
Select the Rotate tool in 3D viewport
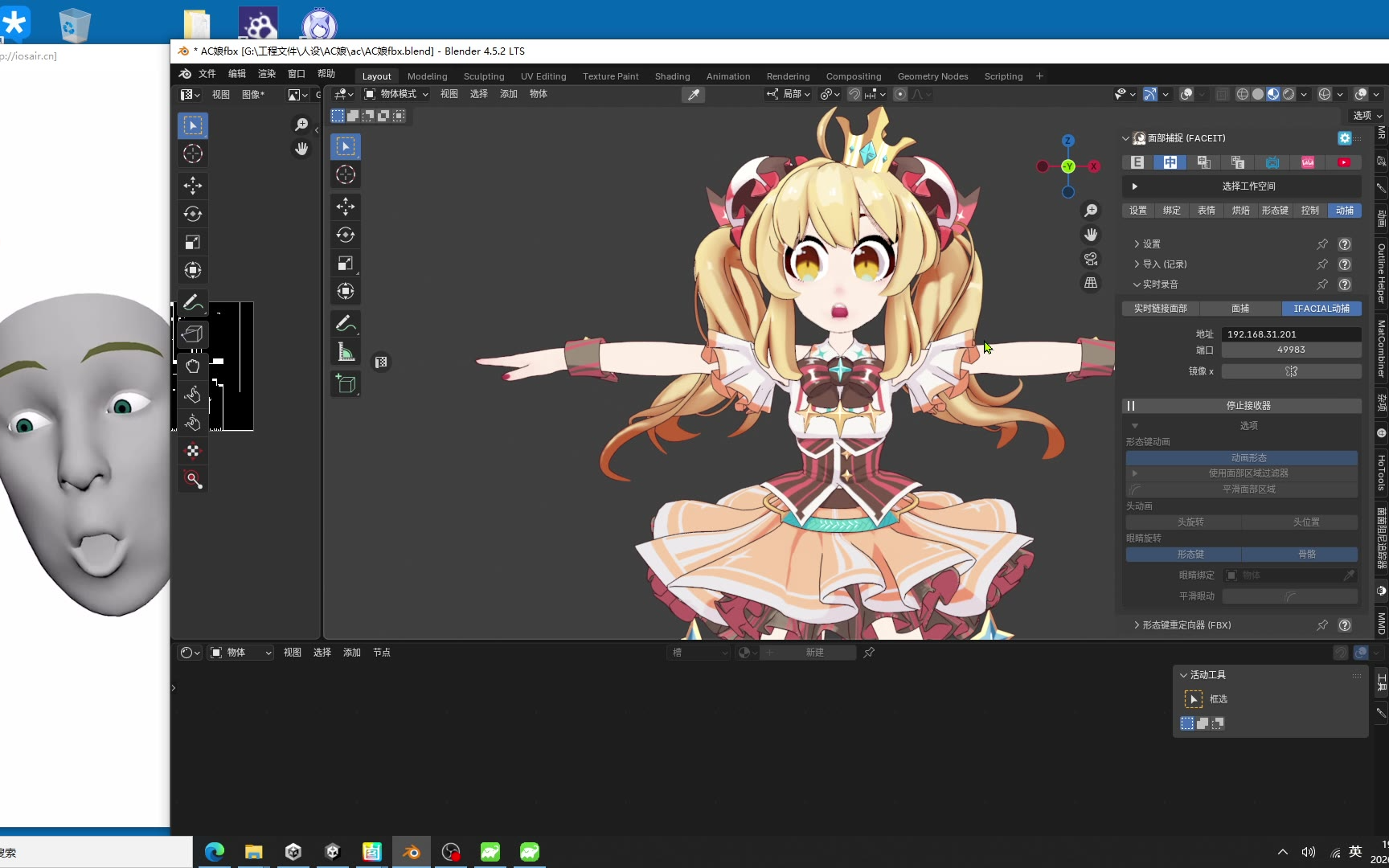(346, 235)
